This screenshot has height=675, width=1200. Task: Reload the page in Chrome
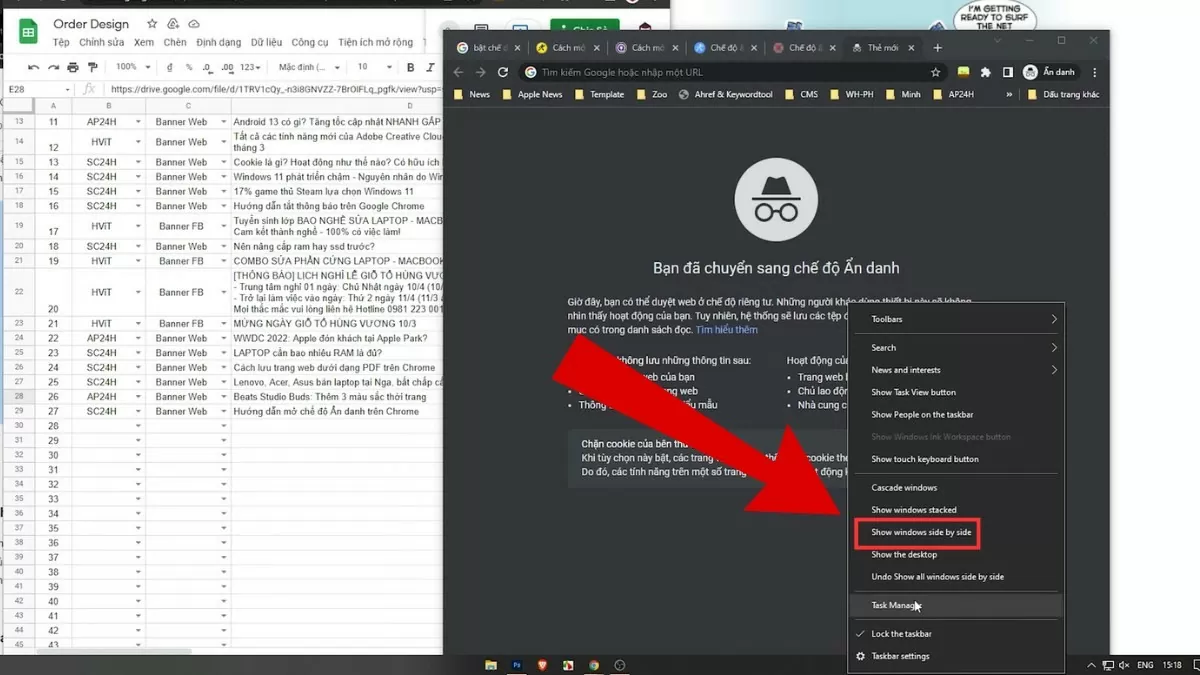point(503,72)
